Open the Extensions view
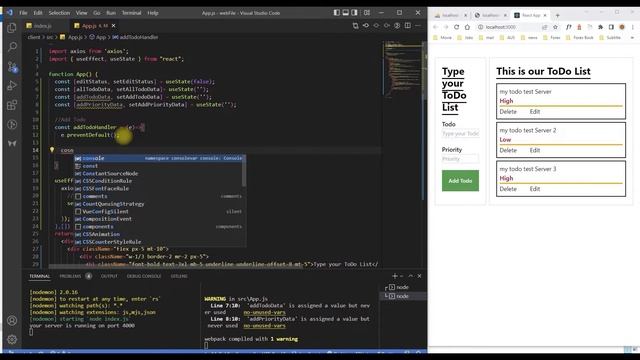 pyautogui.click(x=12, y=105)
